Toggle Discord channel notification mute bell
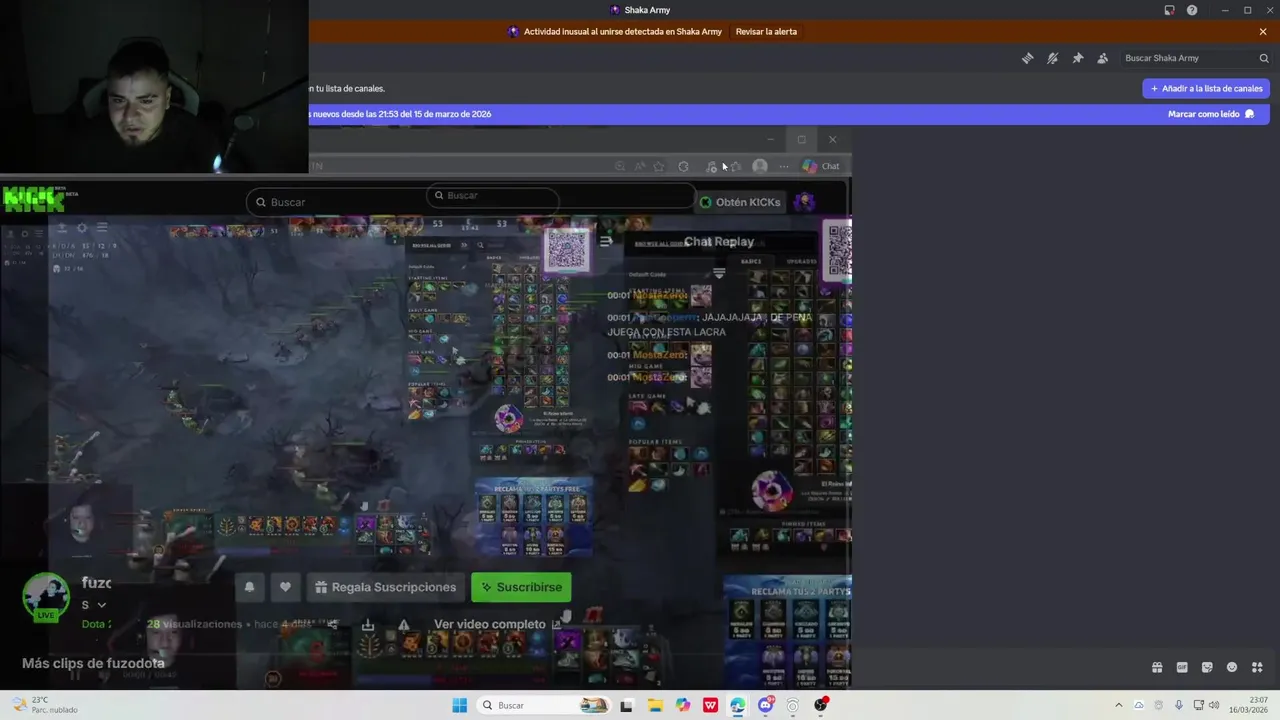The image size is (1280, 720). [1052, 58]
